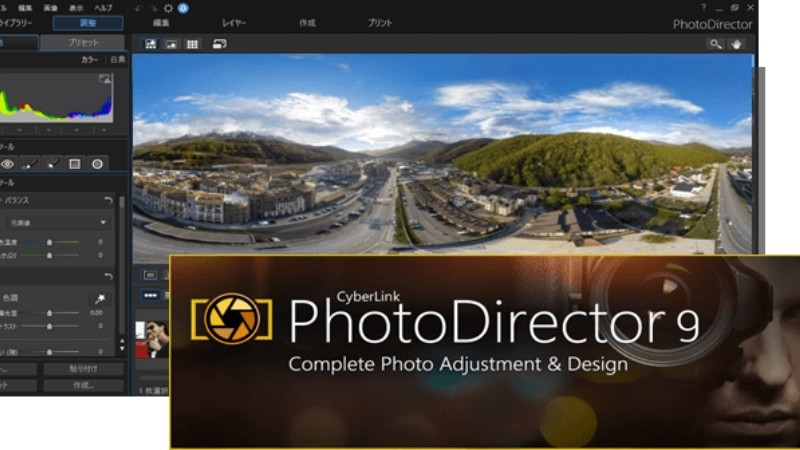Click the color temperature slider handle
This screenshot has height=450, width=800.
50,241
